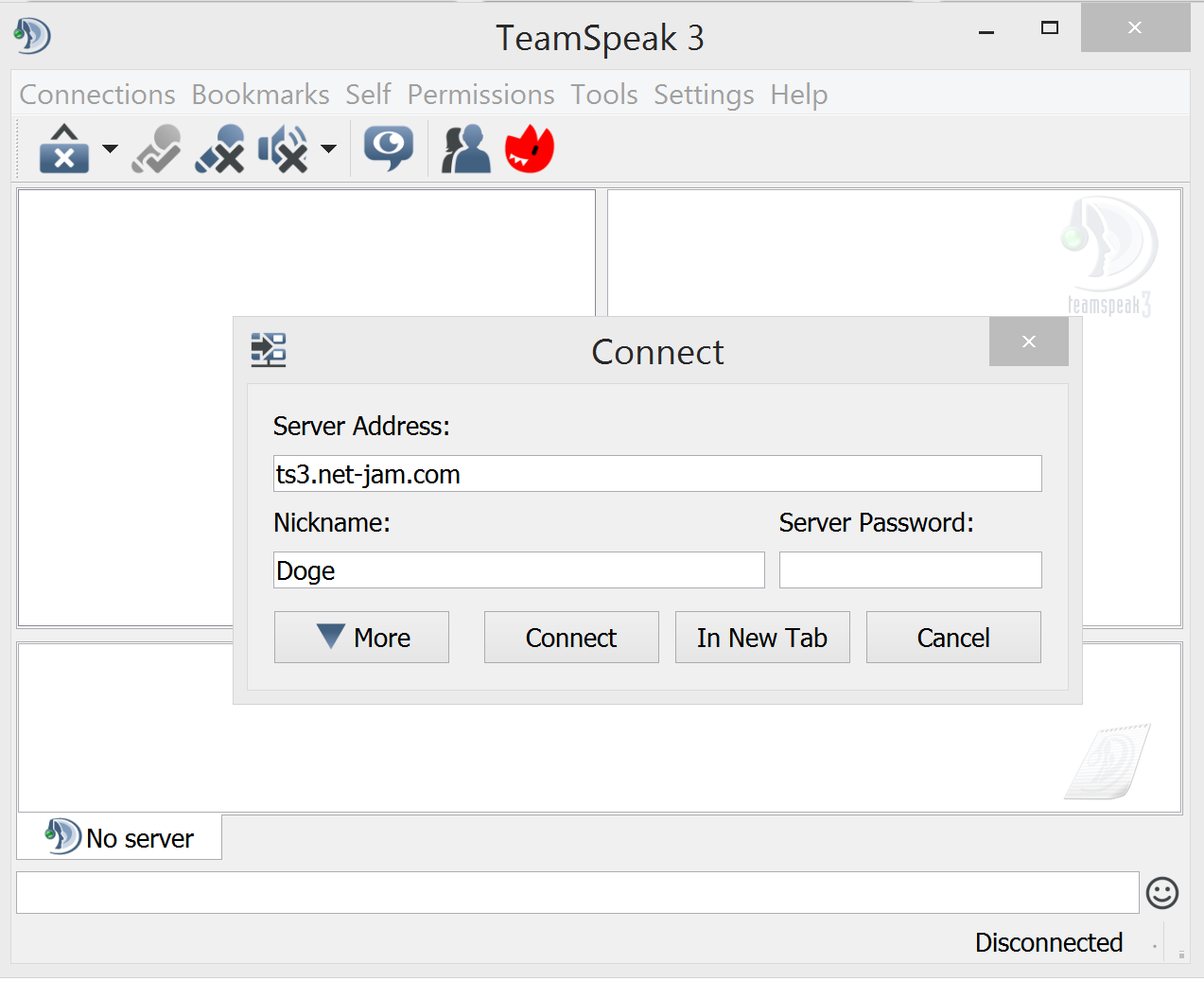Click the In New Tab button

[x=762, y=638]
